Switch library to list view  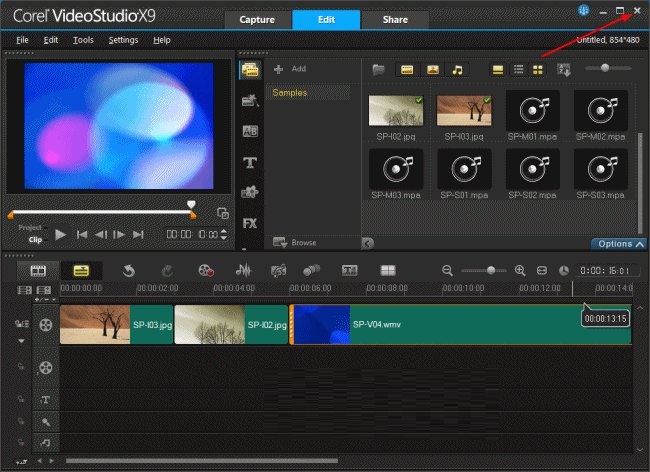[x=519, y=70]
